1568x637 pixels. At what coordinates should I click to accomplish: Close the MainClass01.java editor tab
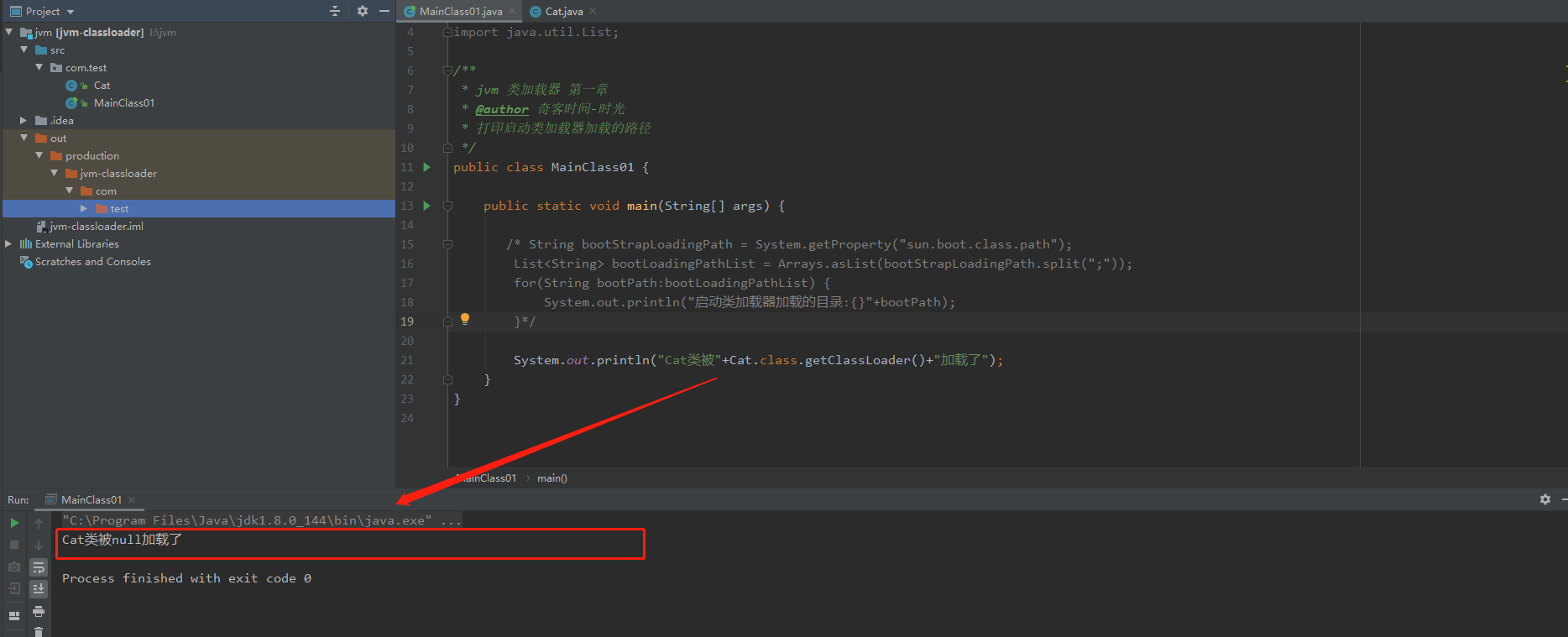512,11
